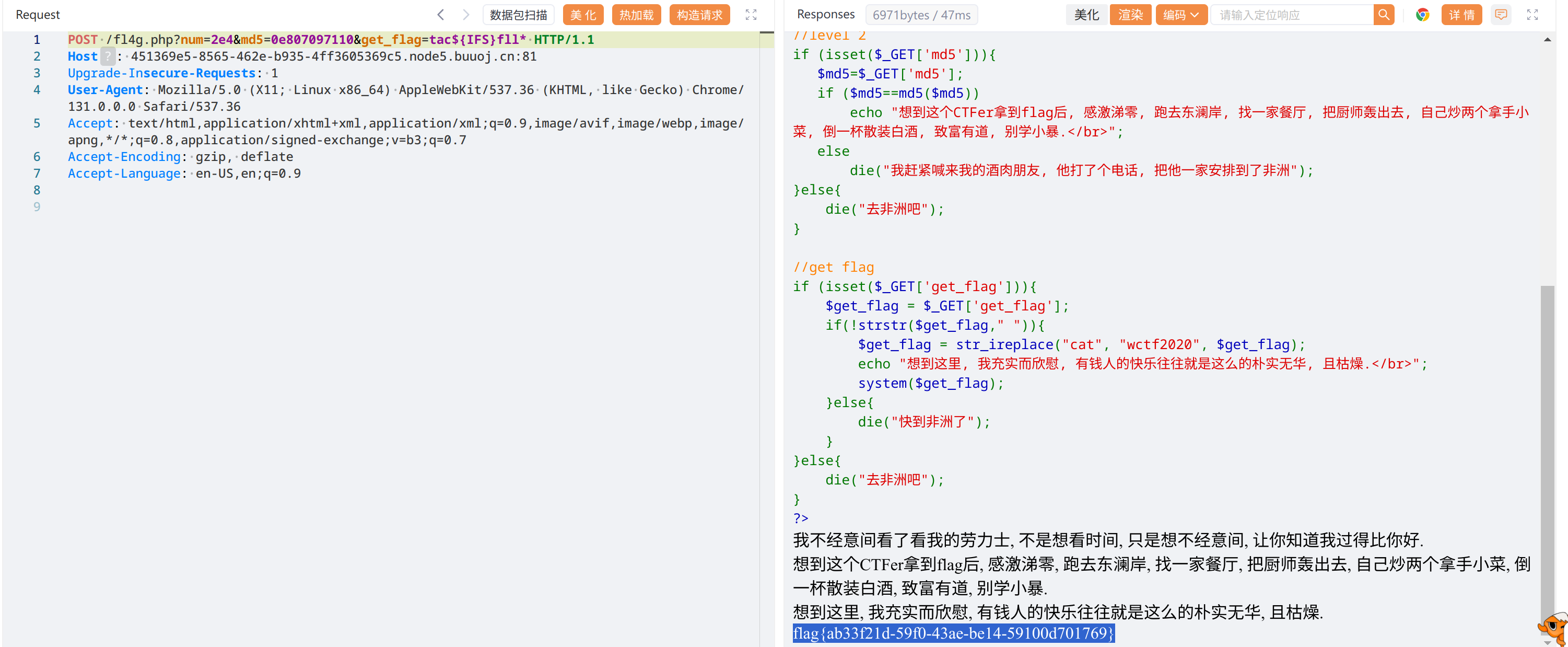The width and height of the screenshot is (1568, 647).
Task: Click the scroll-up arrow in Responses
Action: tap(1547, 40)
